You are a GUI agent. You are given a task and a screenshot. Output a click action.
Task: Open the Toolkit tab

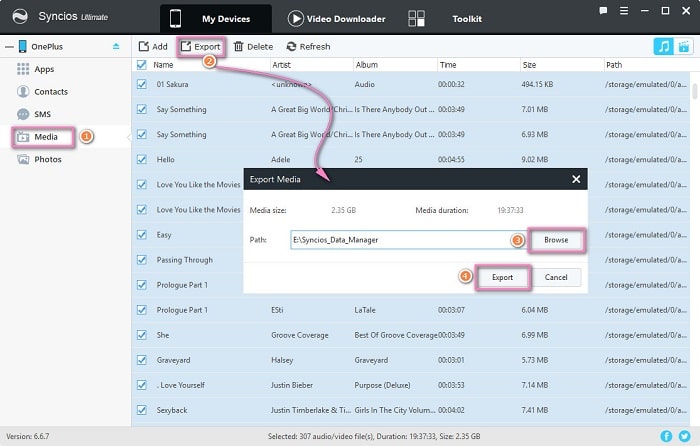click(466, 18)
